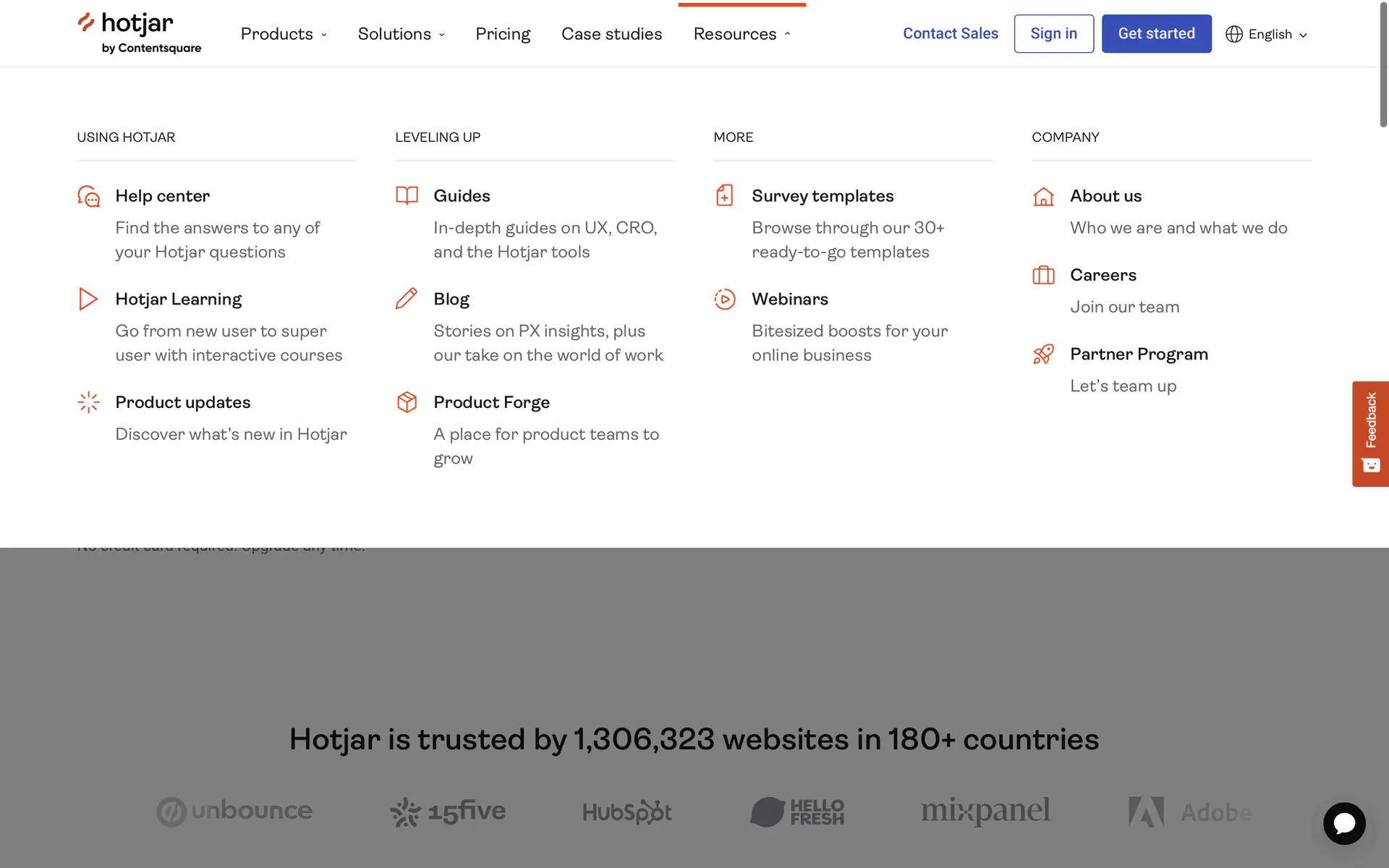Click the Sign in button
This screenshot has height=868, width=1389.
pyautogui.click(x=1053, y=33)
